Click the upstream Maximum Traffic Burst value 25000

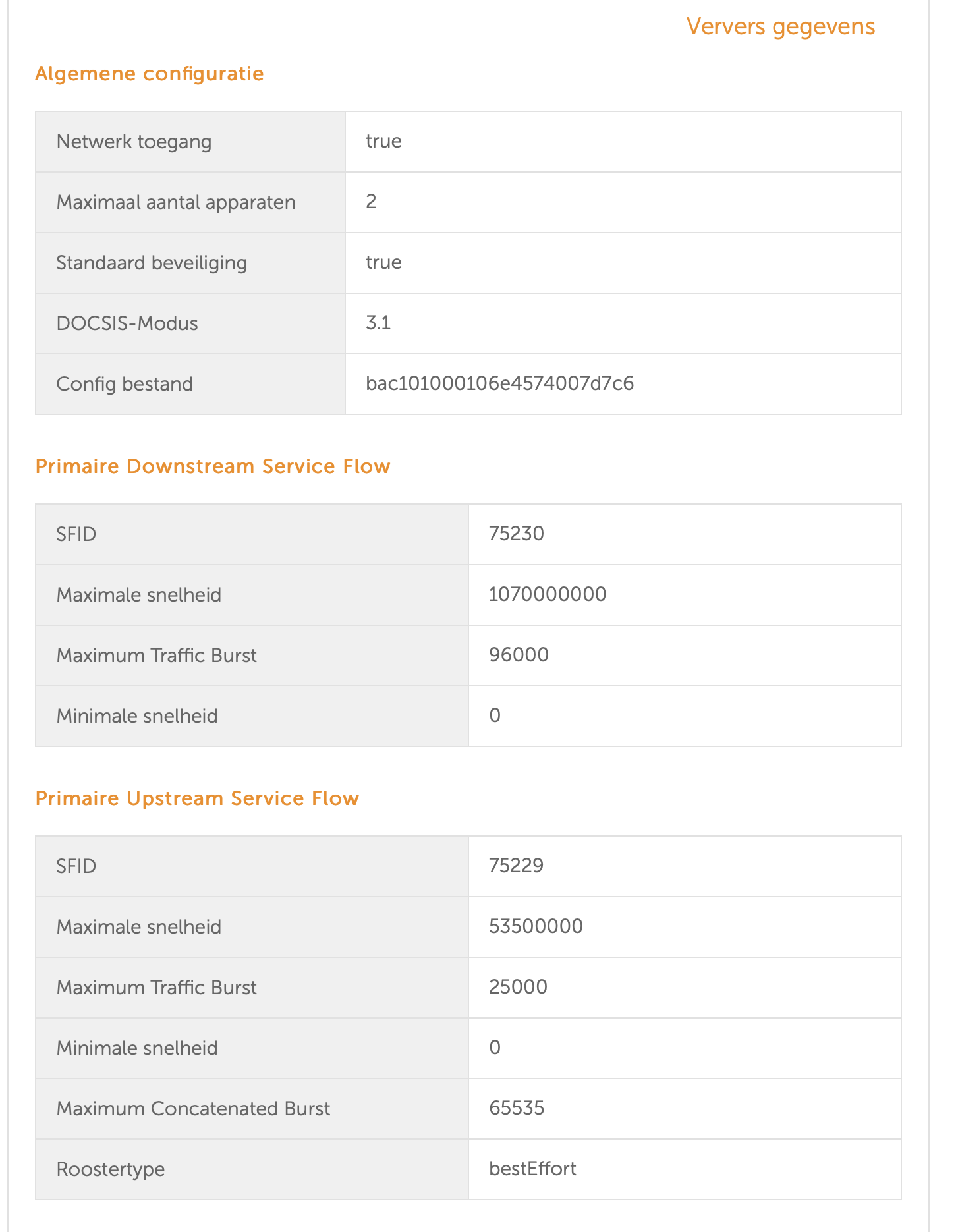[518, 987]
